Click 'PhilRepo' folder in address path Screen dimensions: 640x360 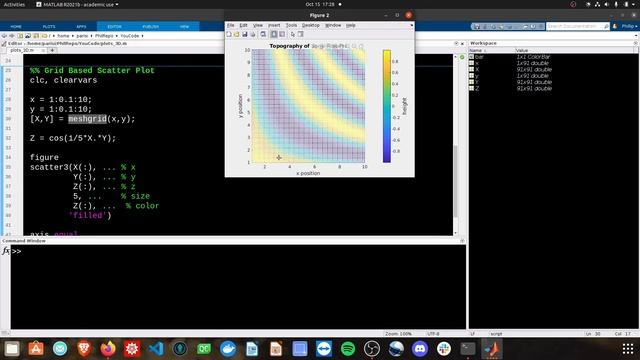click(x=104, y=36)
